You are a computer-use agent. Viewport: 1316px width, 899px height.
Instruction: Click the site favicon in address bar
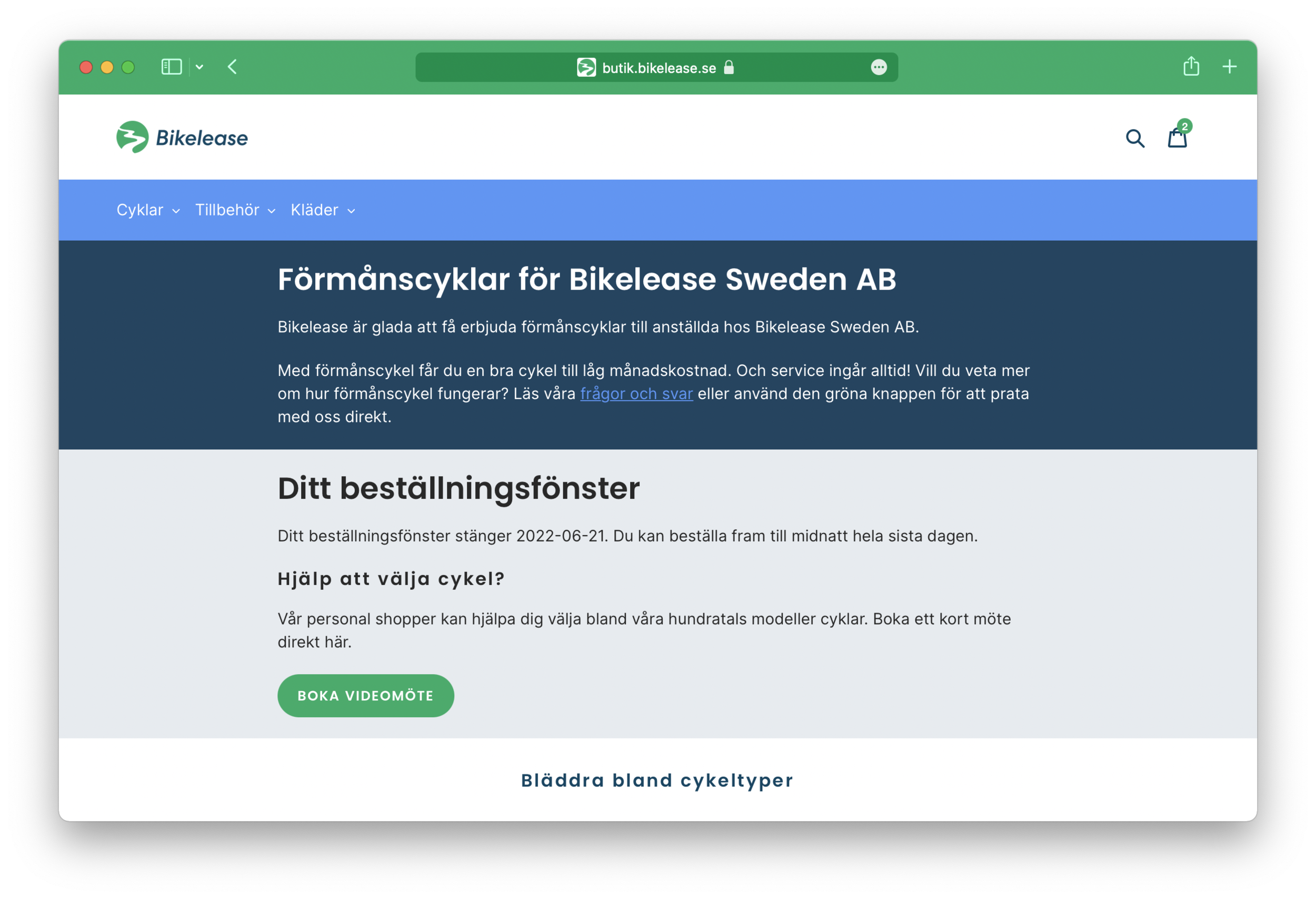click(x=586, y=67)
